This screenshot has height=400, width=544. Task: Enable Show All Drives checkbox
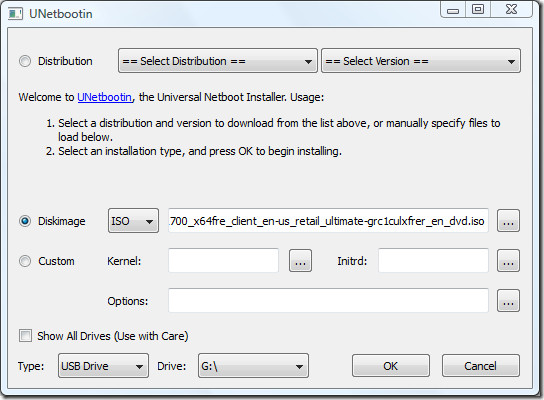click(x=25, y=336)
